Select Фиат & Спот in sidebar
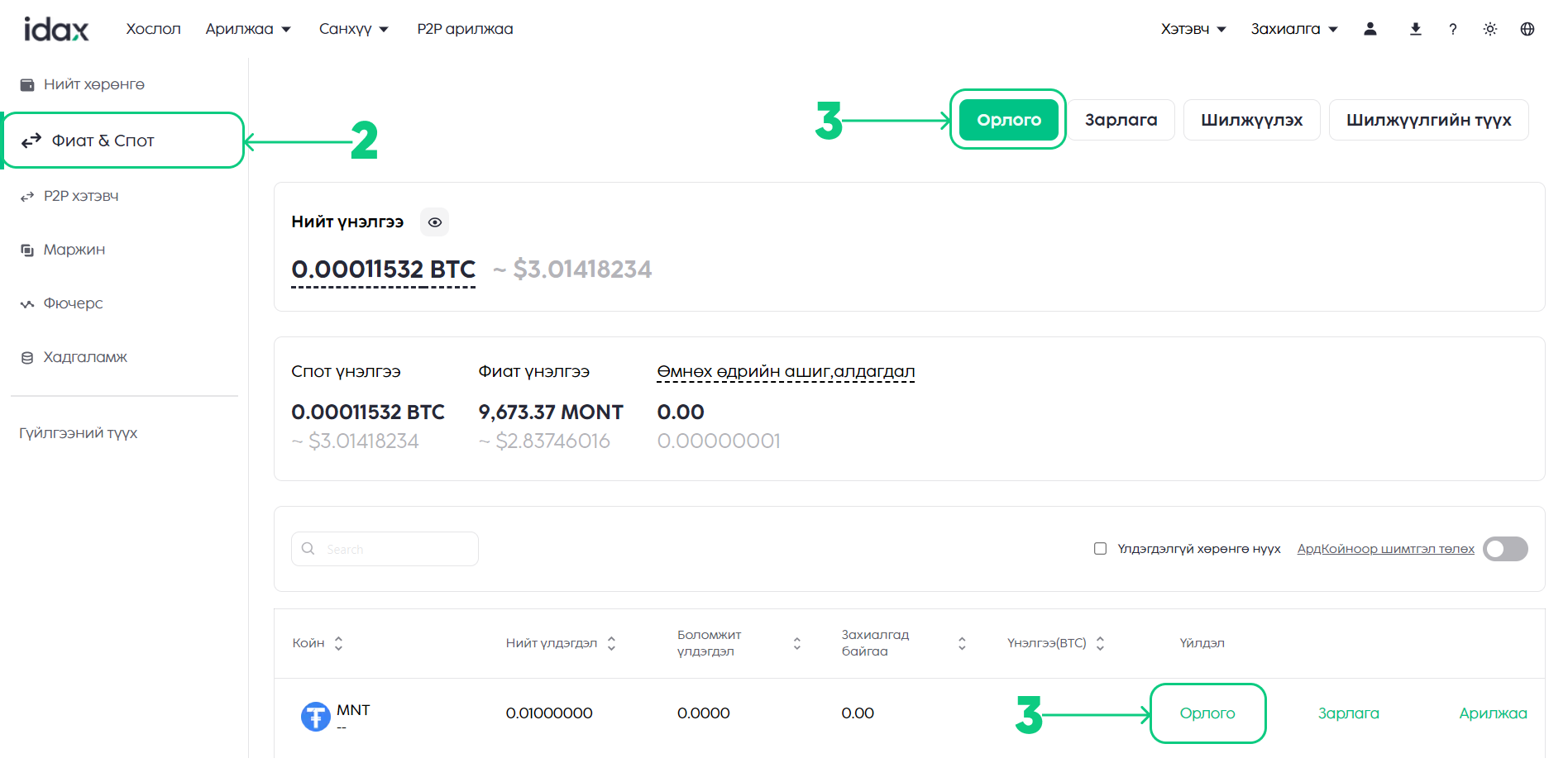This screenshot has height=763, width=1568. [103, 141]
